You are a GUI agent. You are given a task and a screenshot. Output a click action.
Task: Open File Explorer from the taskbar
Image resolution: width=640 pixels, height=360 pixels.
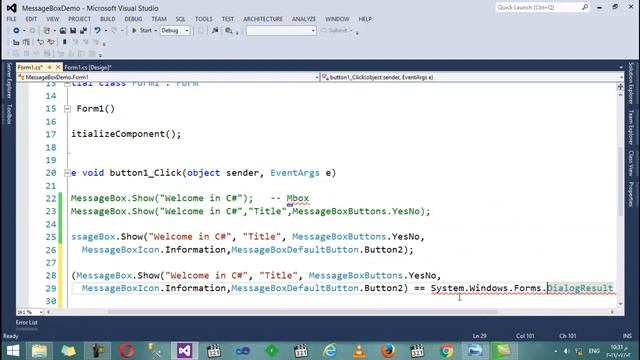pyautogui.click(x=39, y=351)
